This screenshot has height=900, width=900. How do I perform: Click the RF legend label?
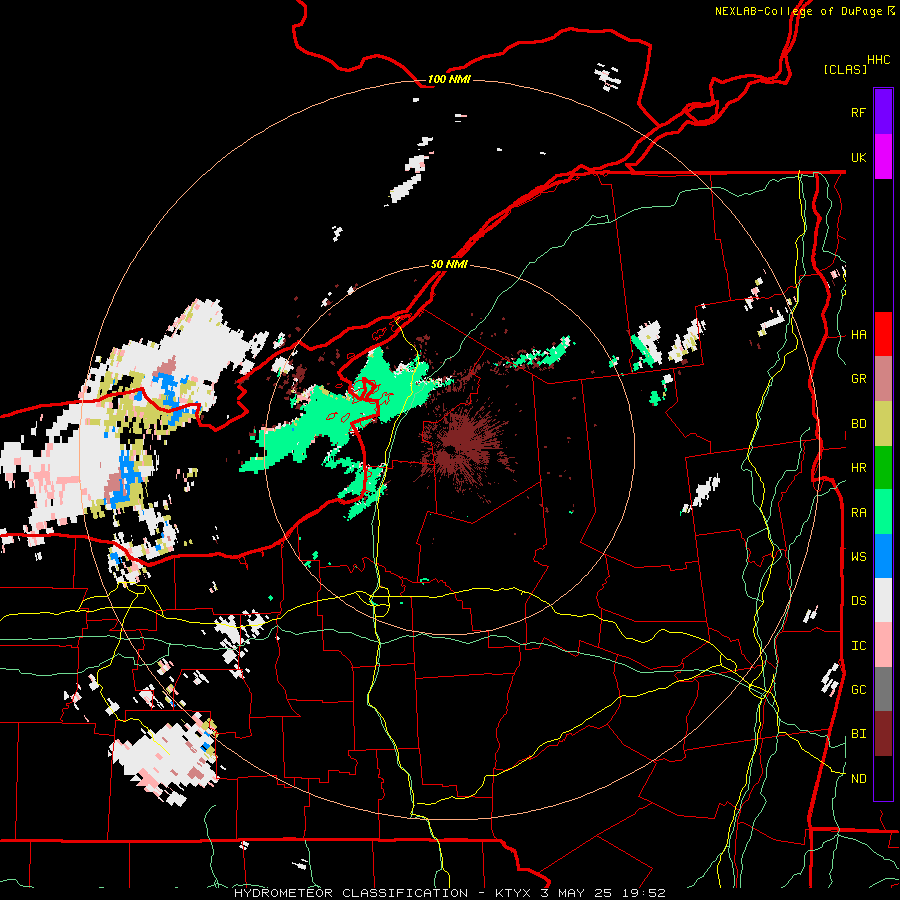858,112
